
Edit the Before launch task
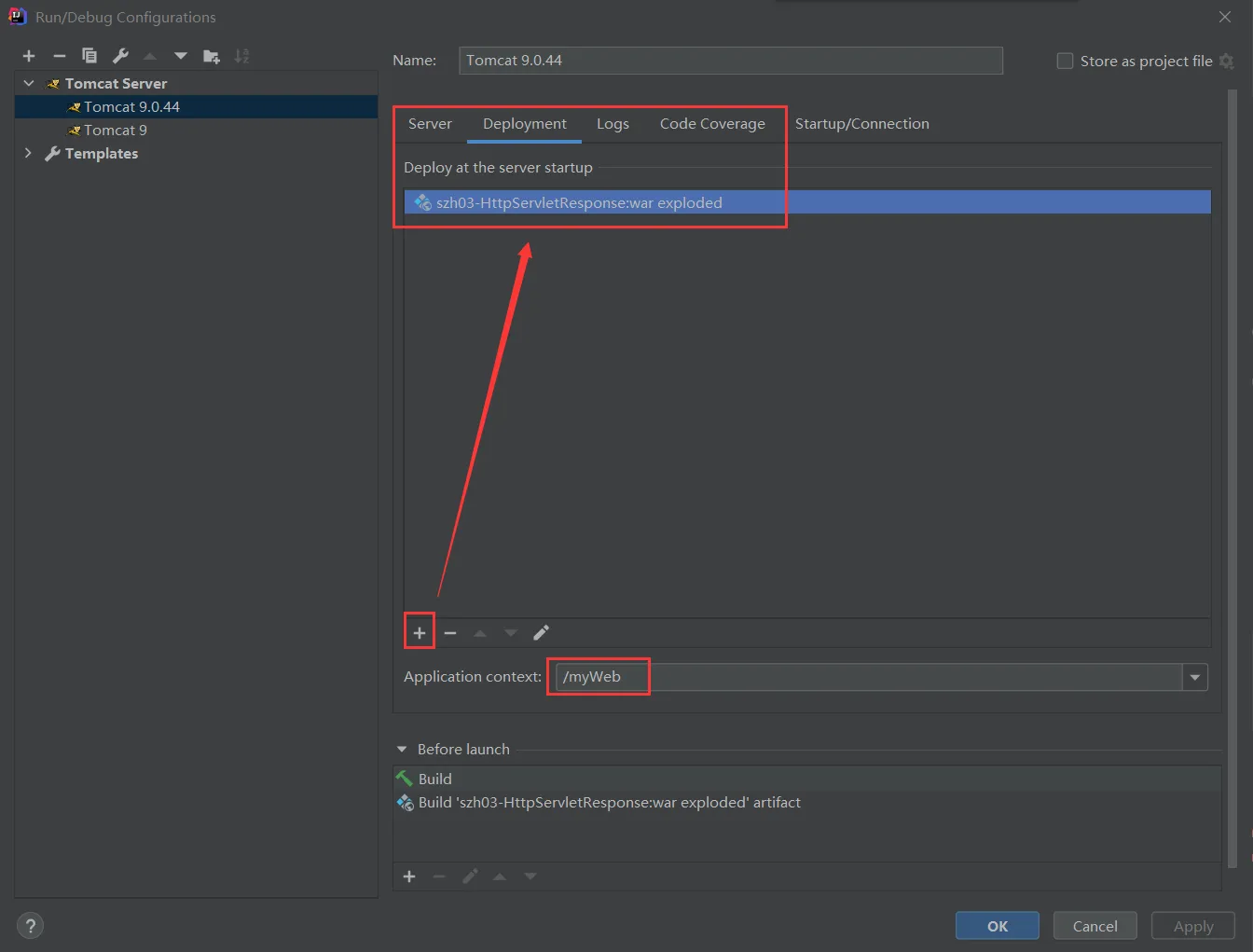tap(470, 876)
